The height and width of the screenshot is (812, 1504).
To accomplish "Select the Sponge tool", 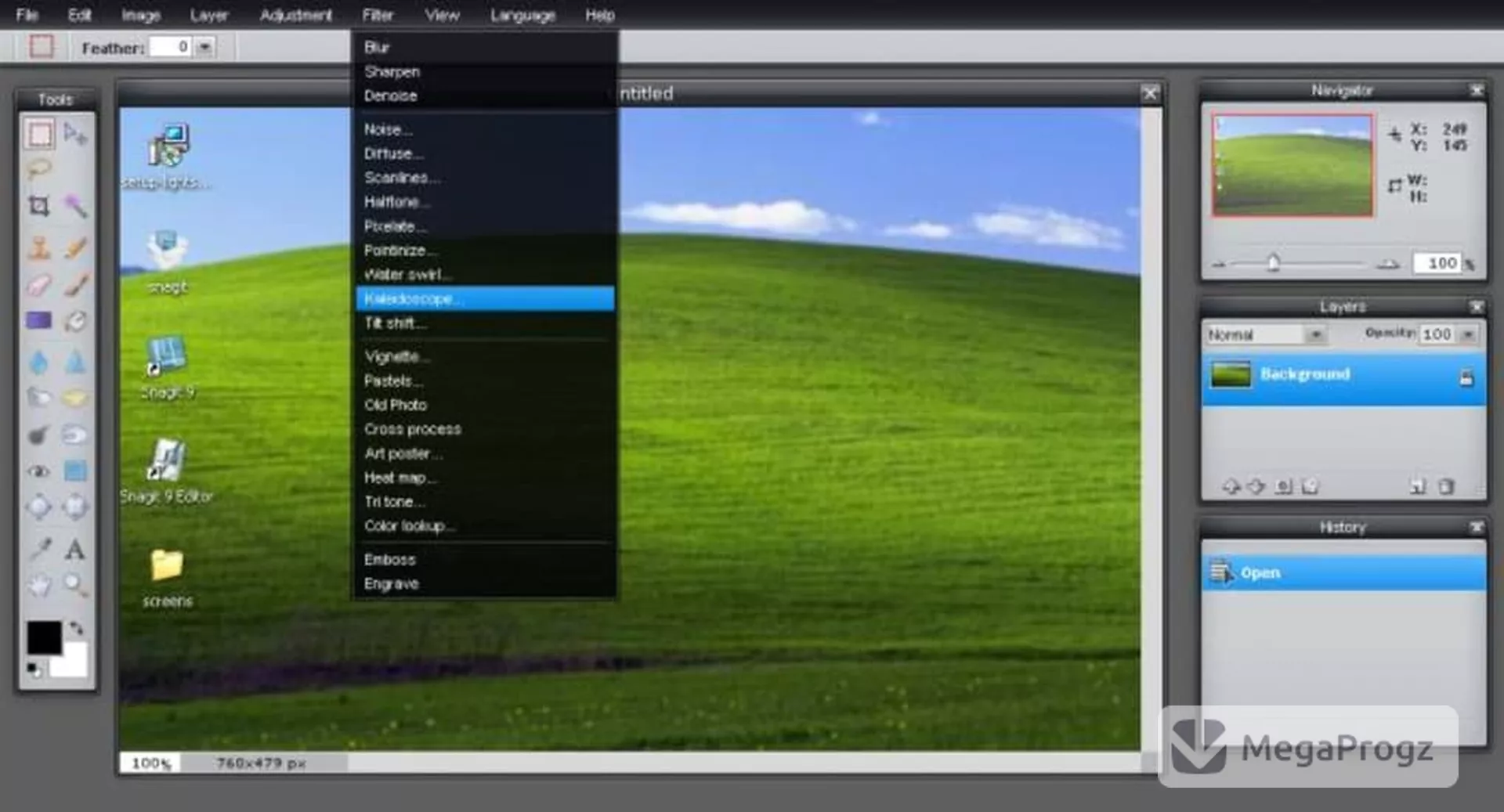I will point(75,398).
